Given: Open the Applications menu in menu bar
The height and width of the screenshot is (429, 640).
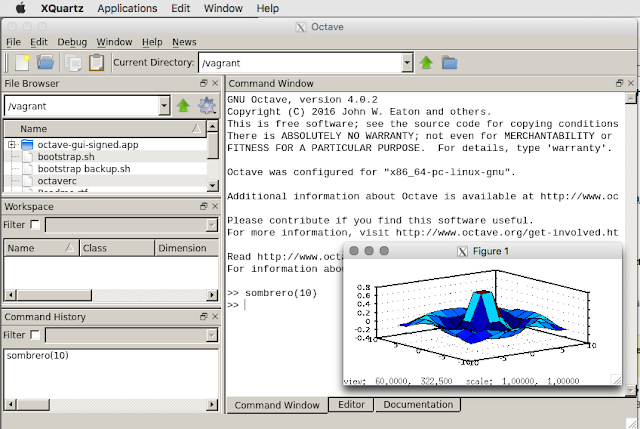Looking at the screenshot, I should pyautogui.click(x=127, y=8).
